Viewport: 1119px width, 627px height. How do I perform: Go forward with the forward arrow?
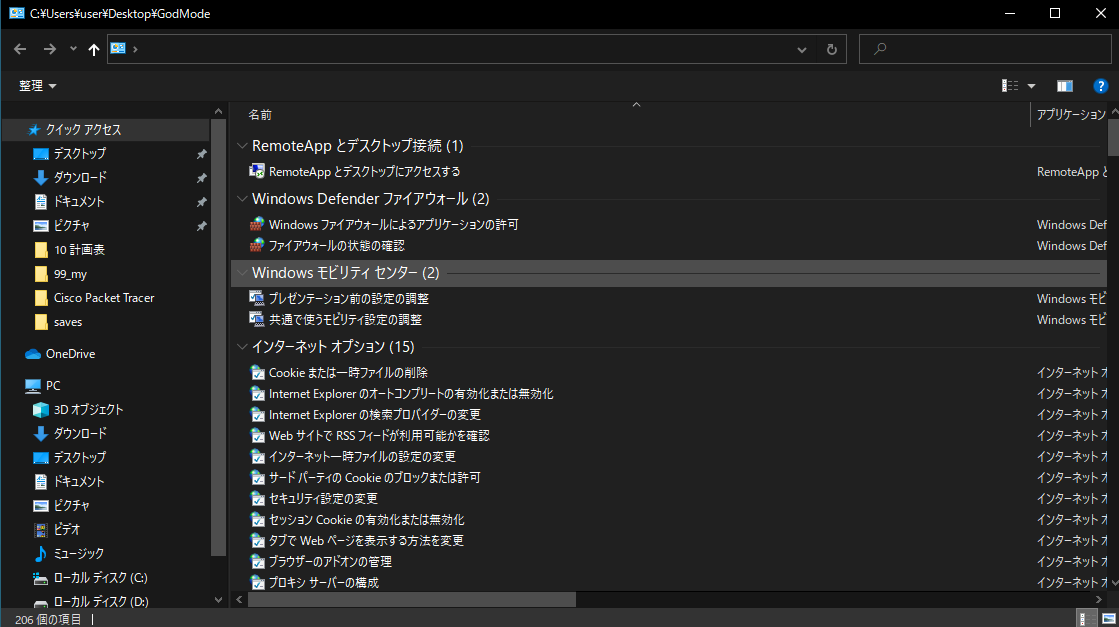[x=49, y=49]
